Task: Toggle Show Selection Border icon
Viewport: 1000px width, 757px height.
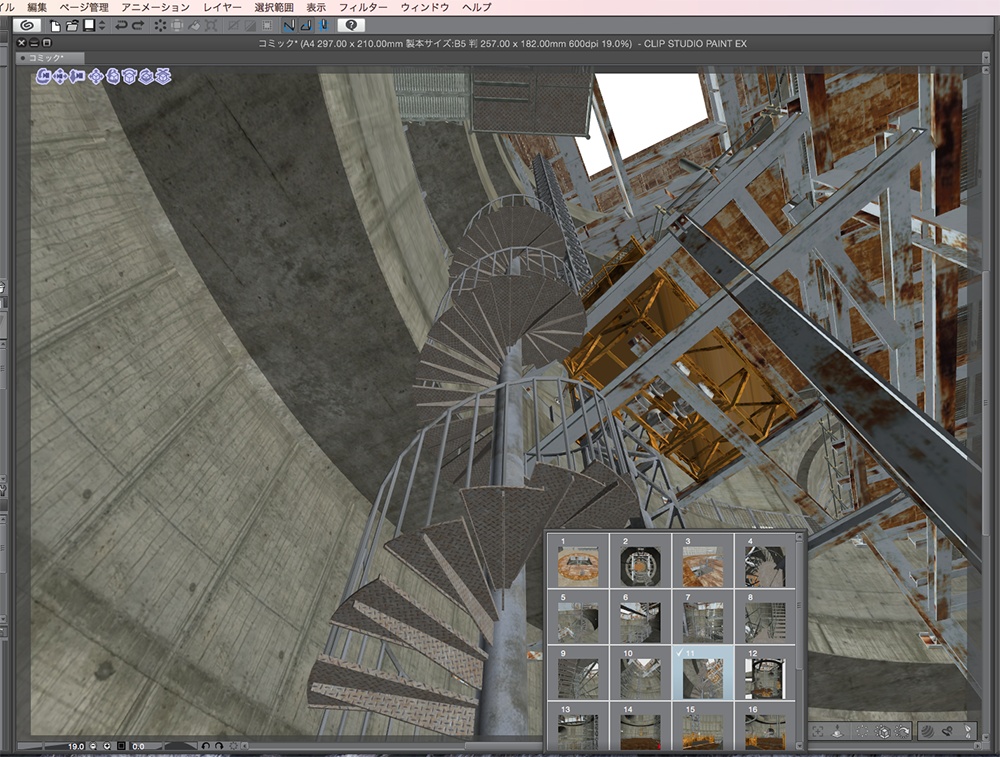Action: [267, 26]
